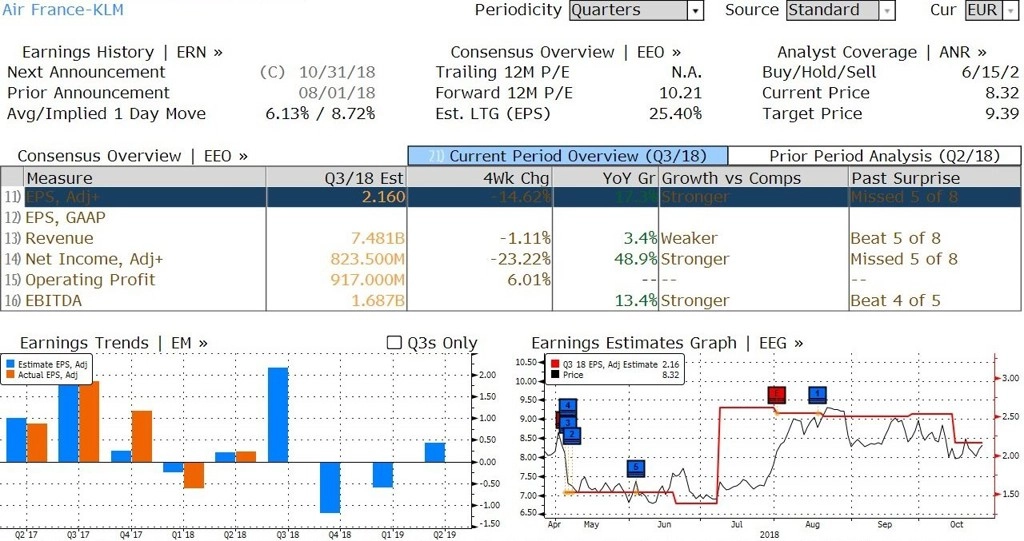Open the Cur currency dropdown showing EUR
This screenshot has width=1024, height=541.
click(x=991, y=10)
